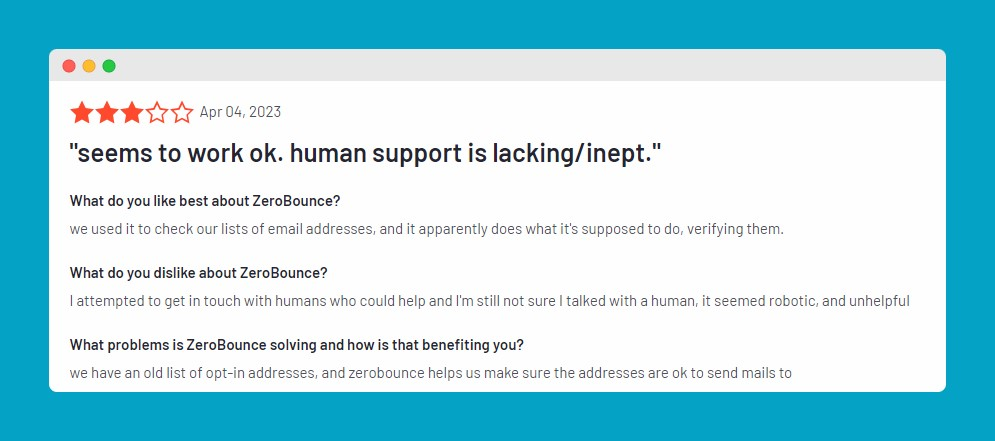Click the yellow minimize window dot
Viewport: 995px width, 441px height.
tap(89, 66)
